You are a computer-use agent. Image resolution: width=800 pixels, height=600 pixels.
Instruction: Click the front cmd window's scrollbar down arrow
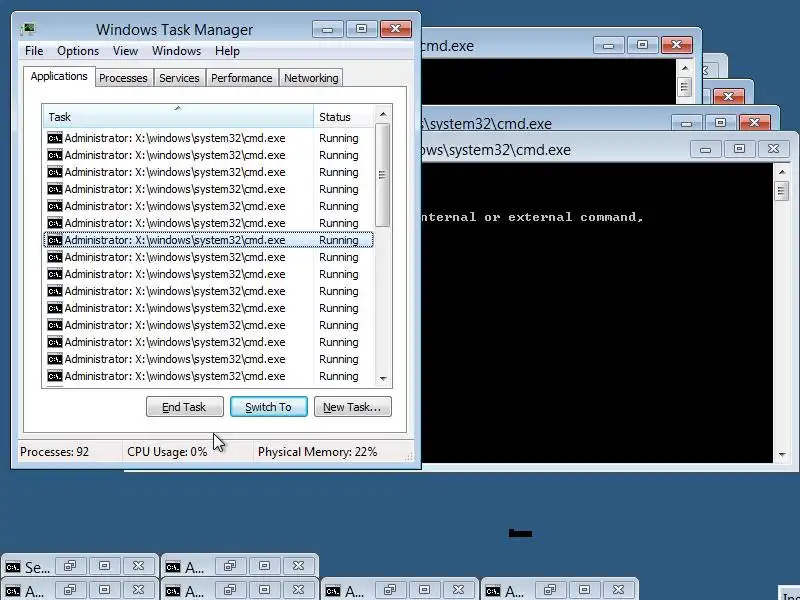pos(782,454)
